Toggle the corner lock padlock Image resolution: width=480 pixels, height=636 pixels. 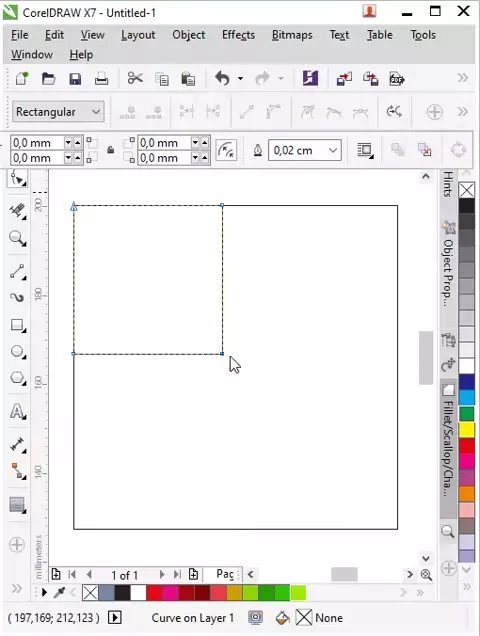pyautogui.click(x=110, y=150)
